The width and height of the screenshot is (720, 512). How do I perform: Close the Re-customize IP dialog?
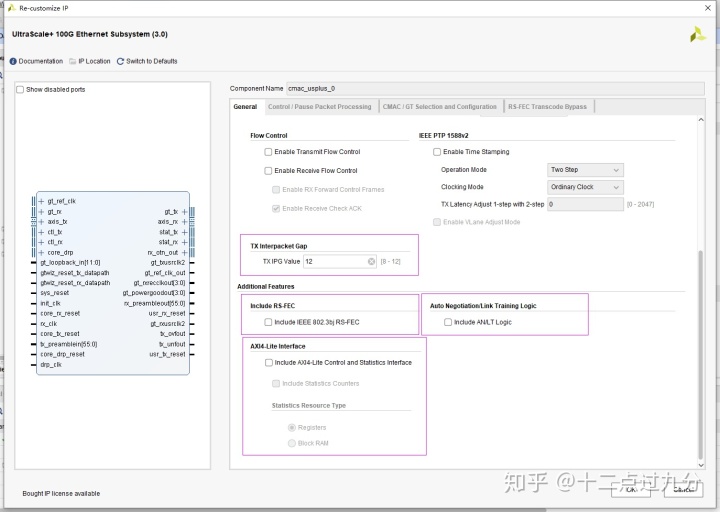click(708, 8)
